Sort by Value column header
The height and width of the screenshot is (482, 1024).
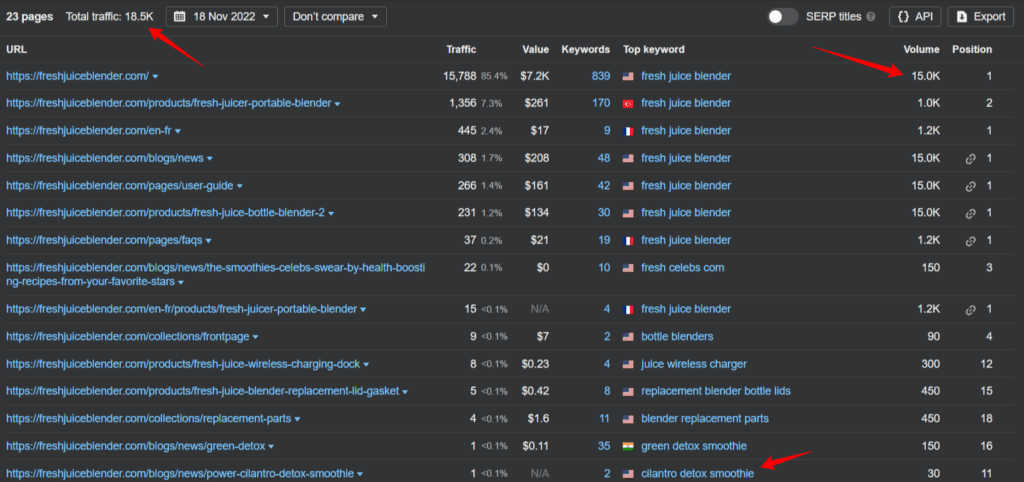(x=536, y=49)
